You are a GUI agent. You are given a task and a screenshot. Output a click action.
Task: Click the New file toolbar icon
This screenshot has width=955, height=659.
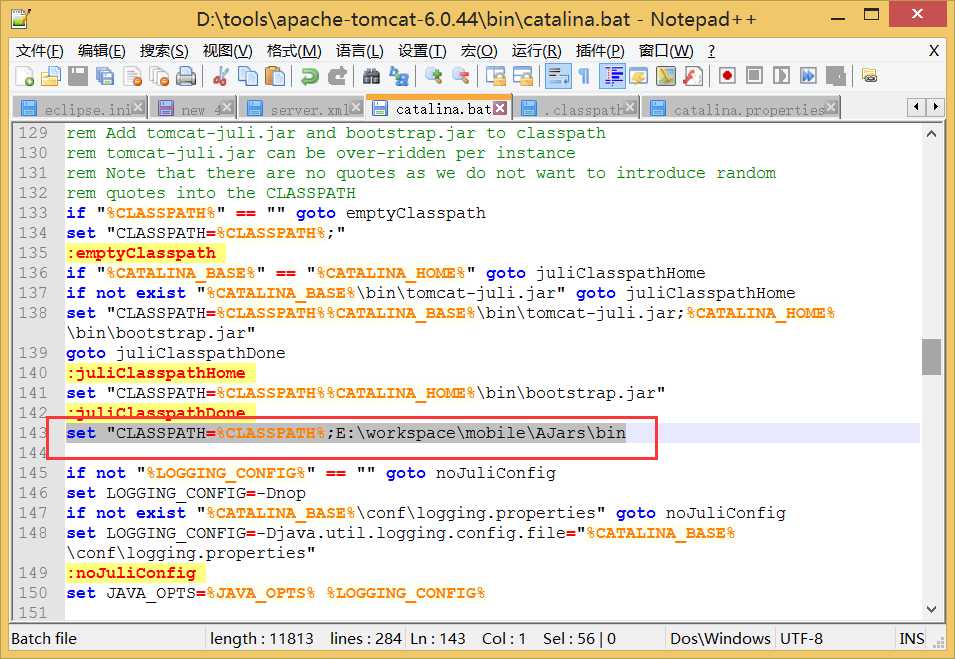tap(24, 76)
